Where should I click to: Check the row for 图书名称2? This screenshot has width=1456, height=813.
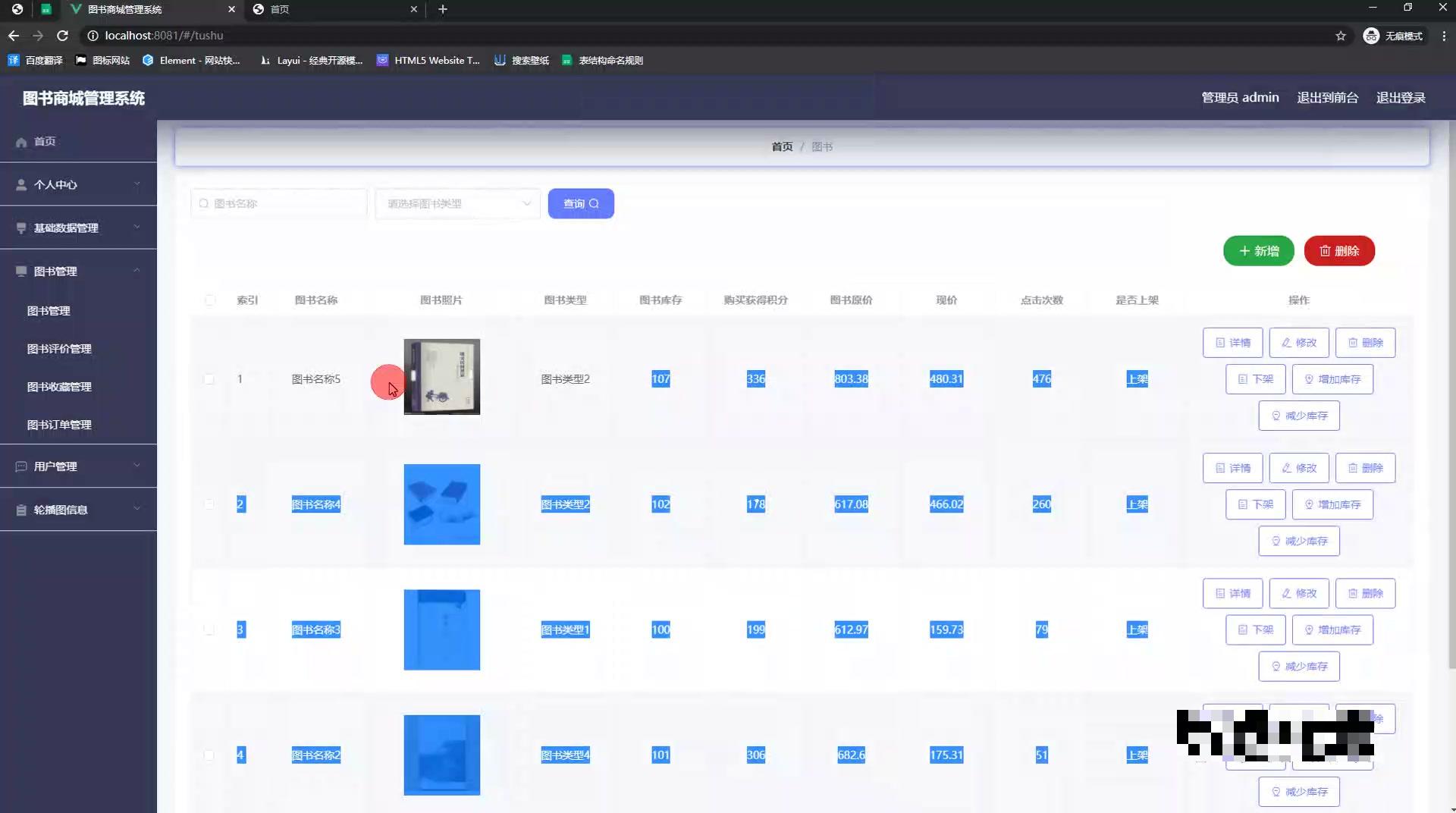tap(209, 755)
